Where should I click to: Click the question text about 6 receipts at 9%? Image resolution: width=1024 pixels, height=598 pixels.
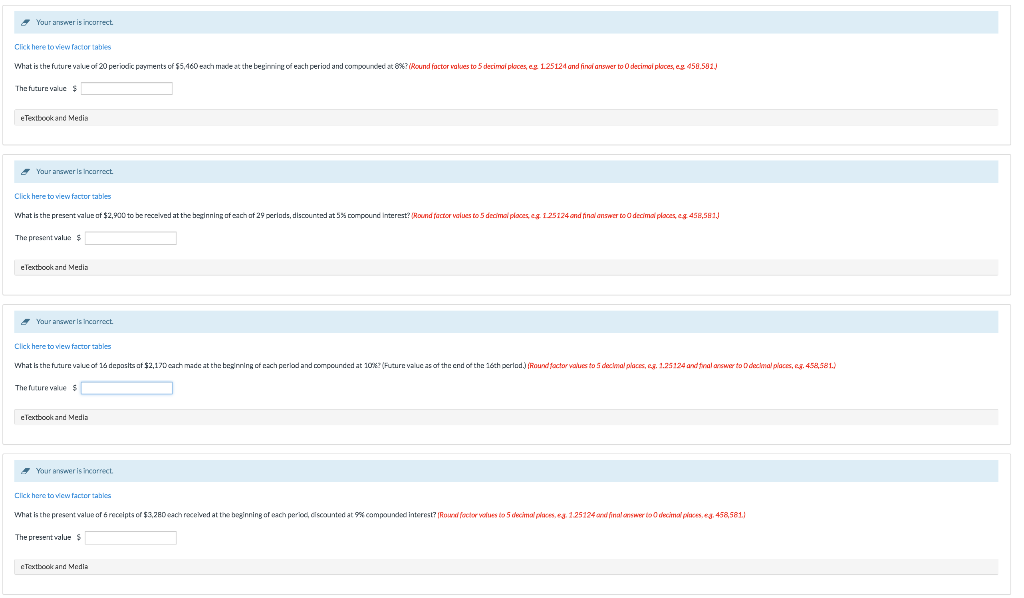point(225,515)
